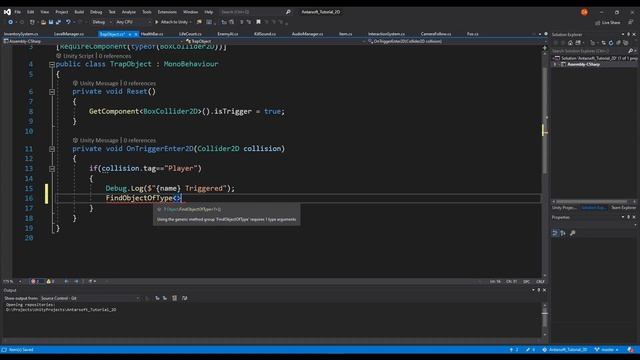
Task: Collapse the if-statement outline toggle on line 13
Action: point(52,169)
